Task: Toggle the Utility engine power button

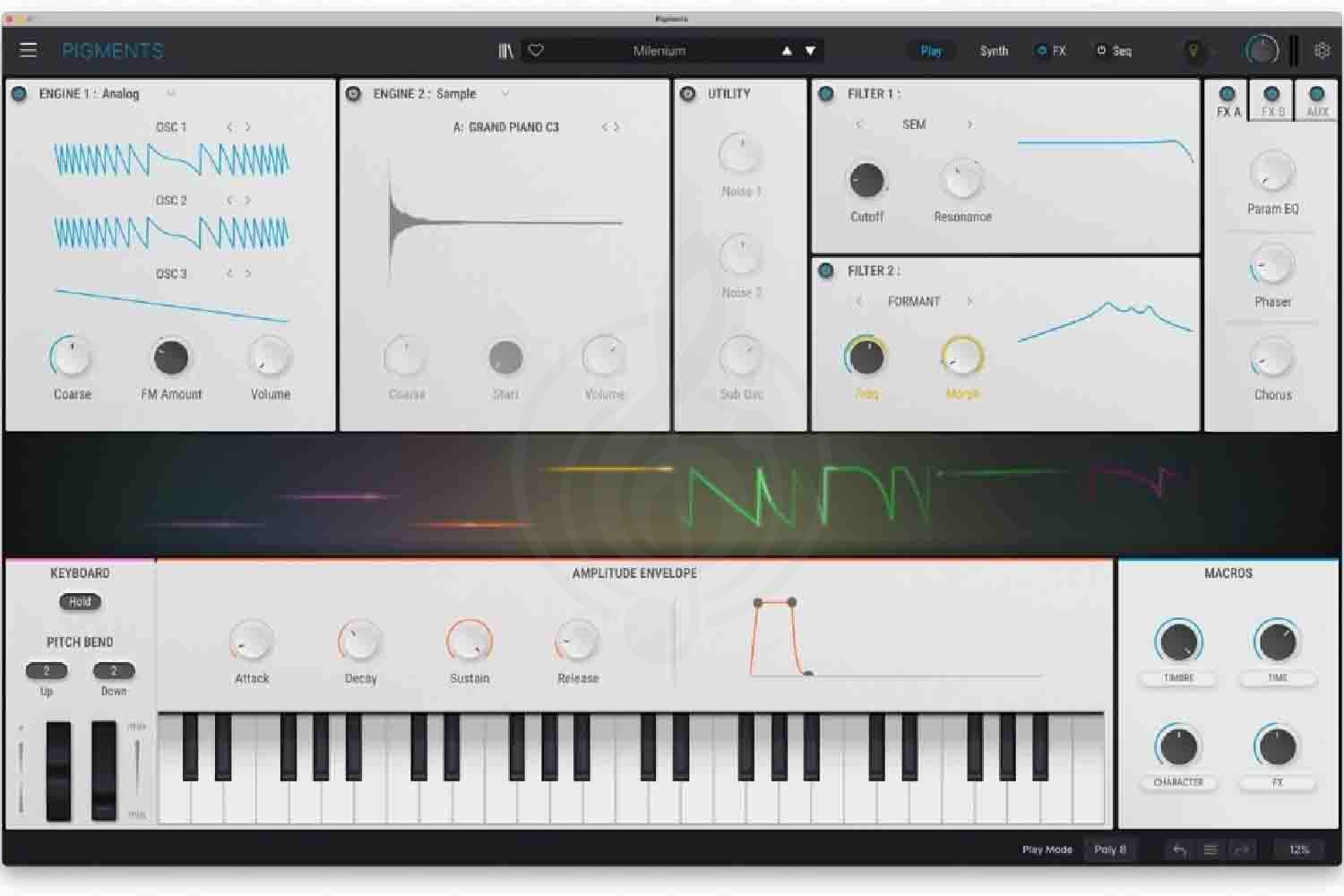Action: (x=688, y=93)
